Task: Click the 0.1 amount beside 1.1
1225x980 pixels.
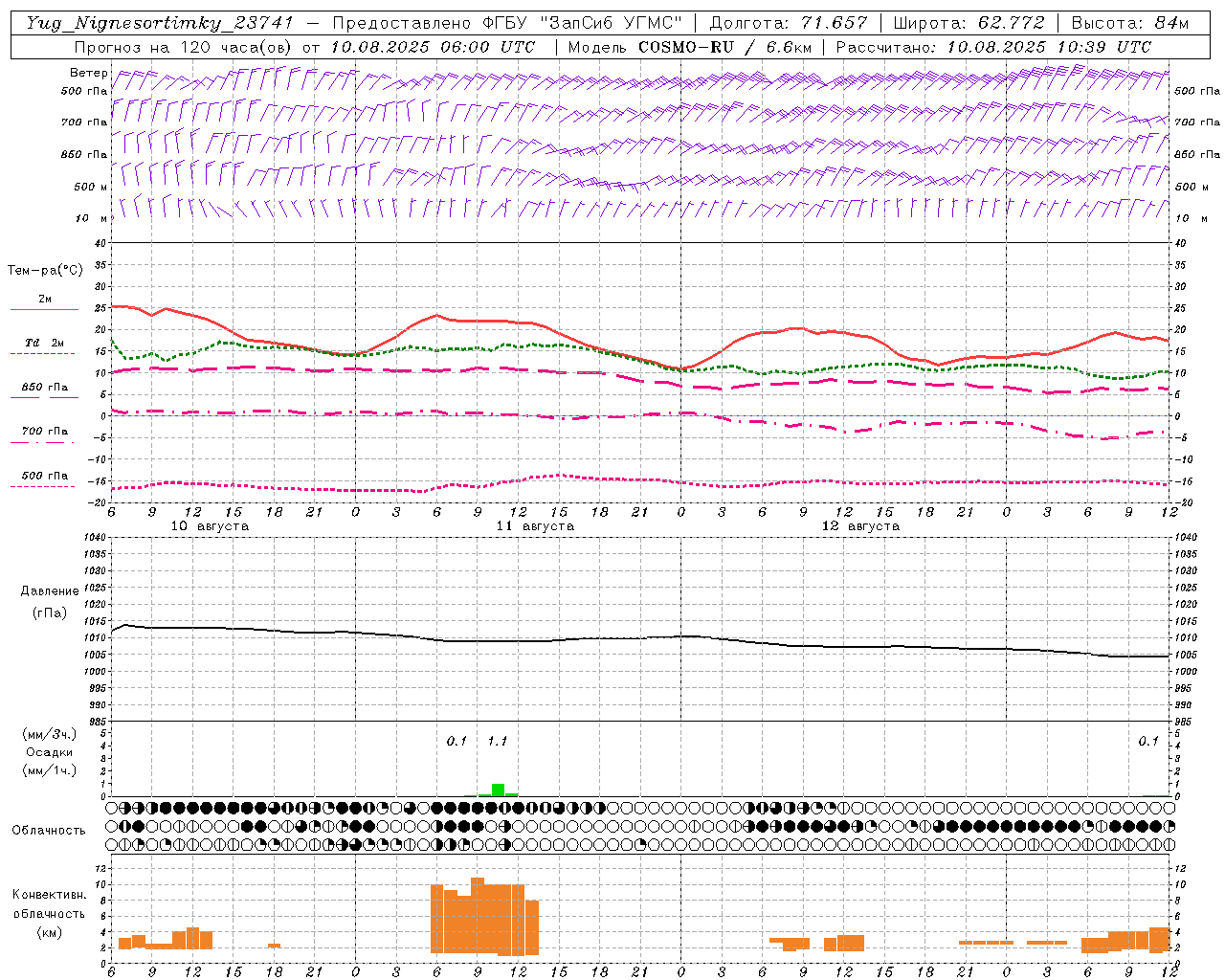Action: coord(457,741)
